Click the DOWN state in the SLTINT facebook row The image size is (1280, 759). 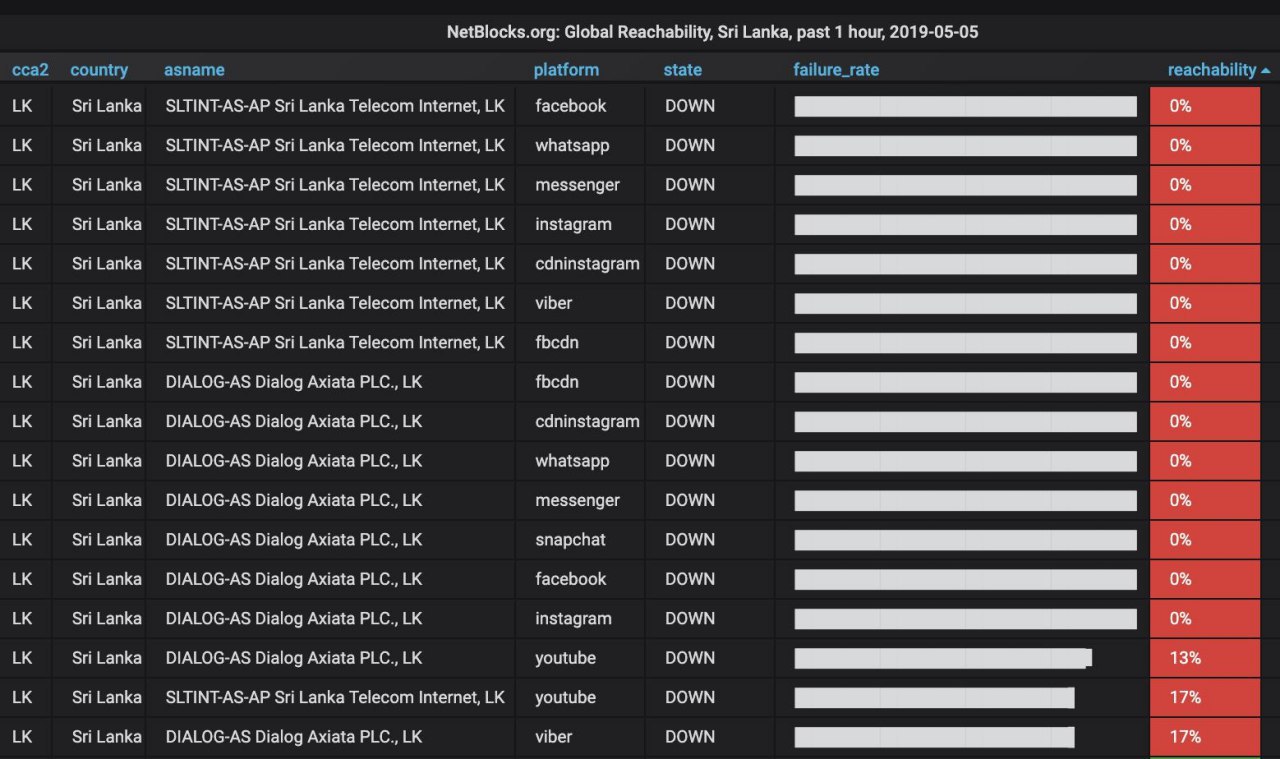690,106
